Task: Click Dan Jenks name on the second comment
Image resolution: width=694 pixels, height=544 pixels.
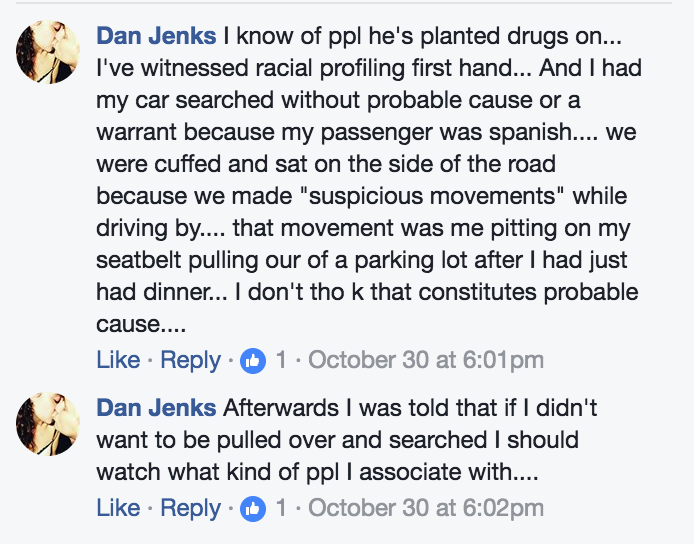Action: pyautogui.click(x=156, y=408)
